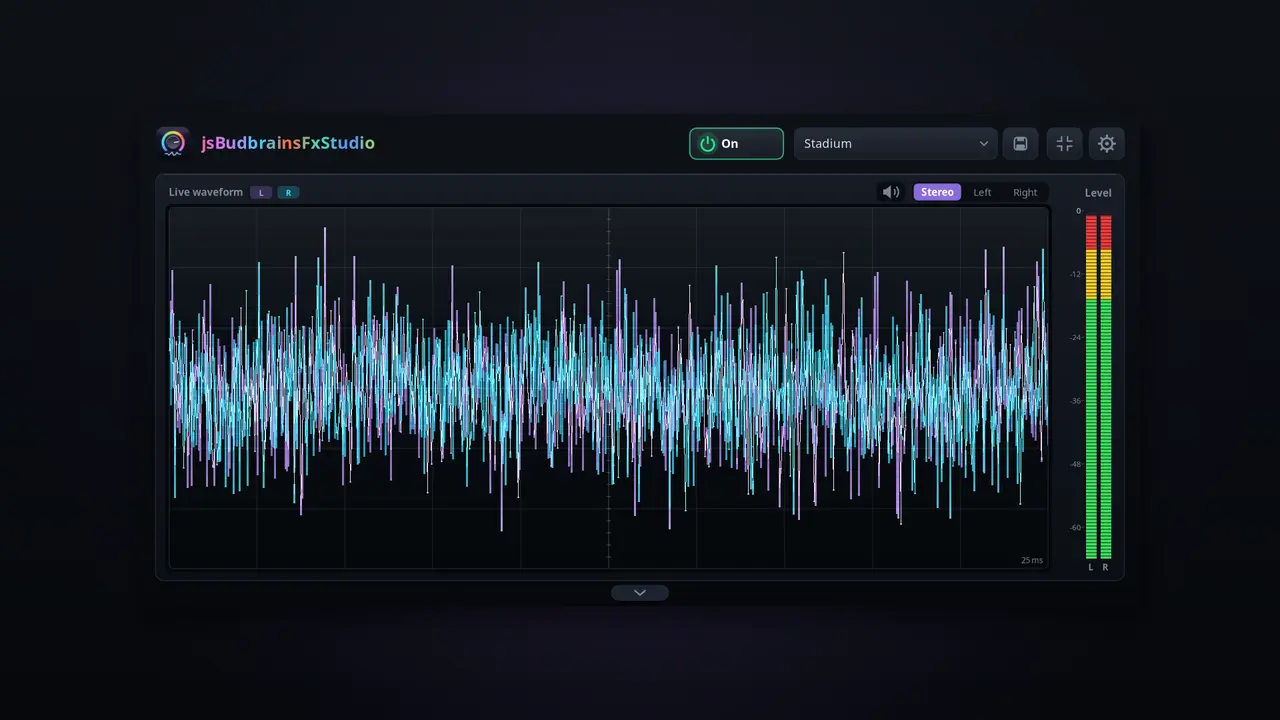
Task: Click the jsBudbrainsFxStudio app logo icon
Action: click(173, 143)
